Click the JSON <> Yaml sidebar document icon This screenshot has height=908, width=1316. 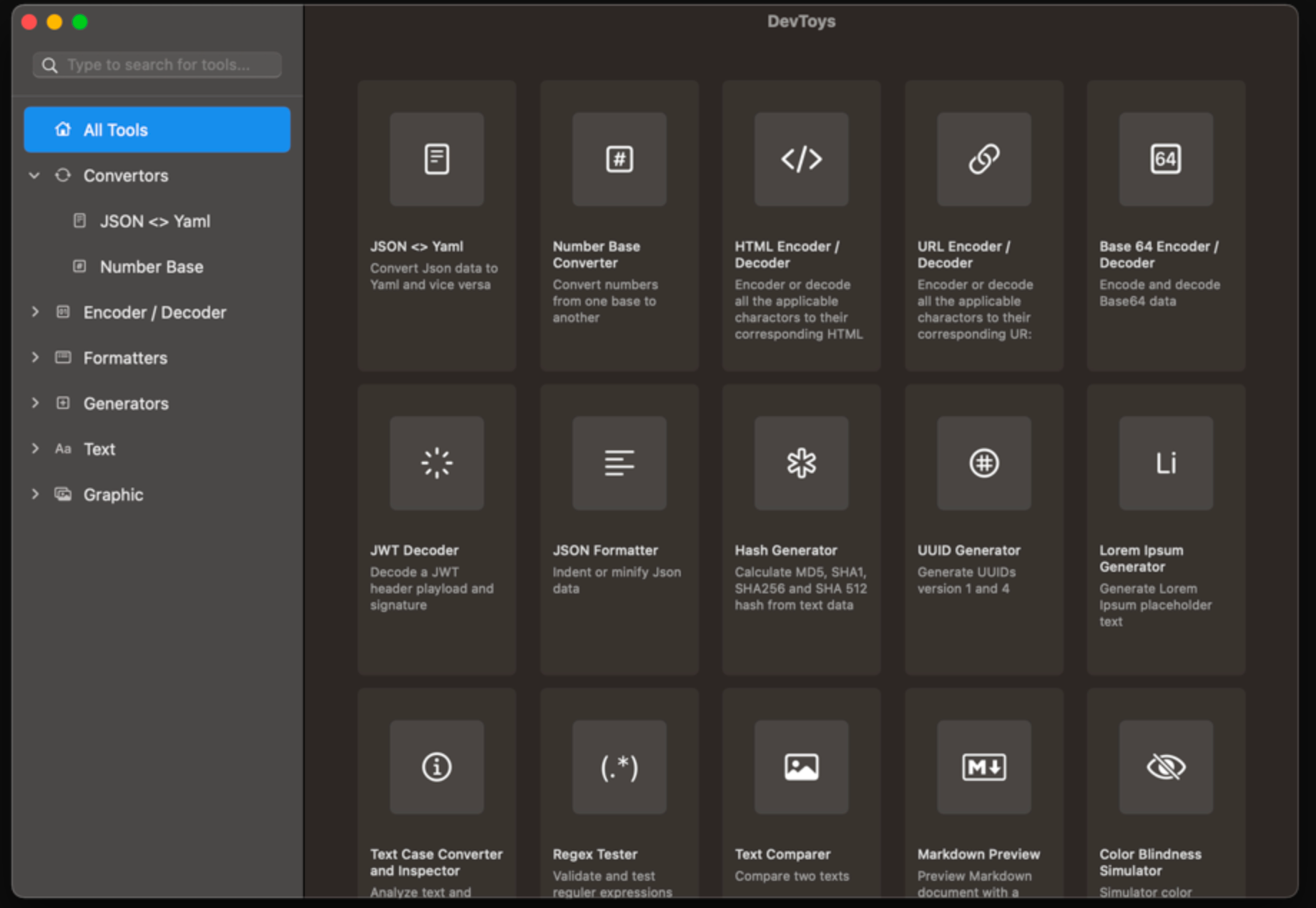coord(80,221)
